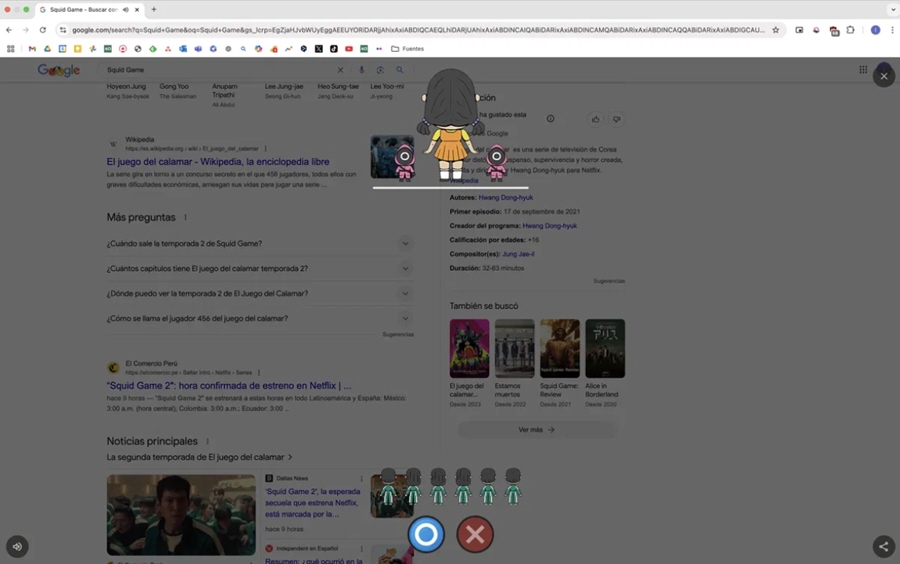
Task: Open Dallas News article options menu
Action: (x=362, y=479)
